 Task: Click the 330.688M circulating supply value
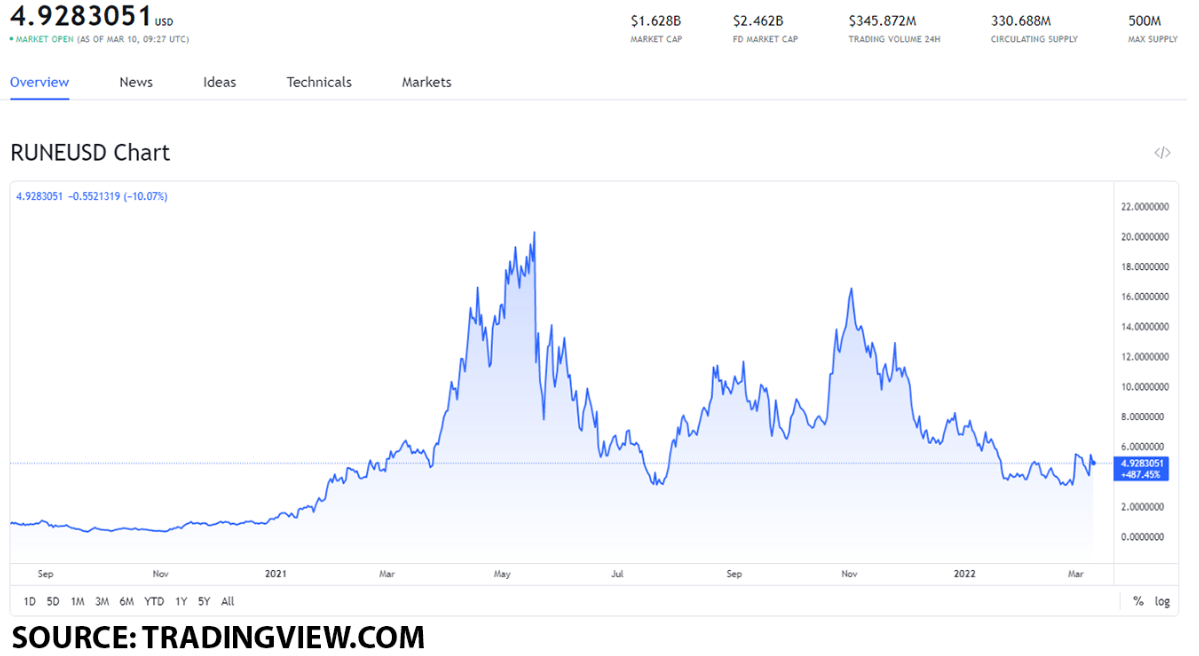[1021, 21]
